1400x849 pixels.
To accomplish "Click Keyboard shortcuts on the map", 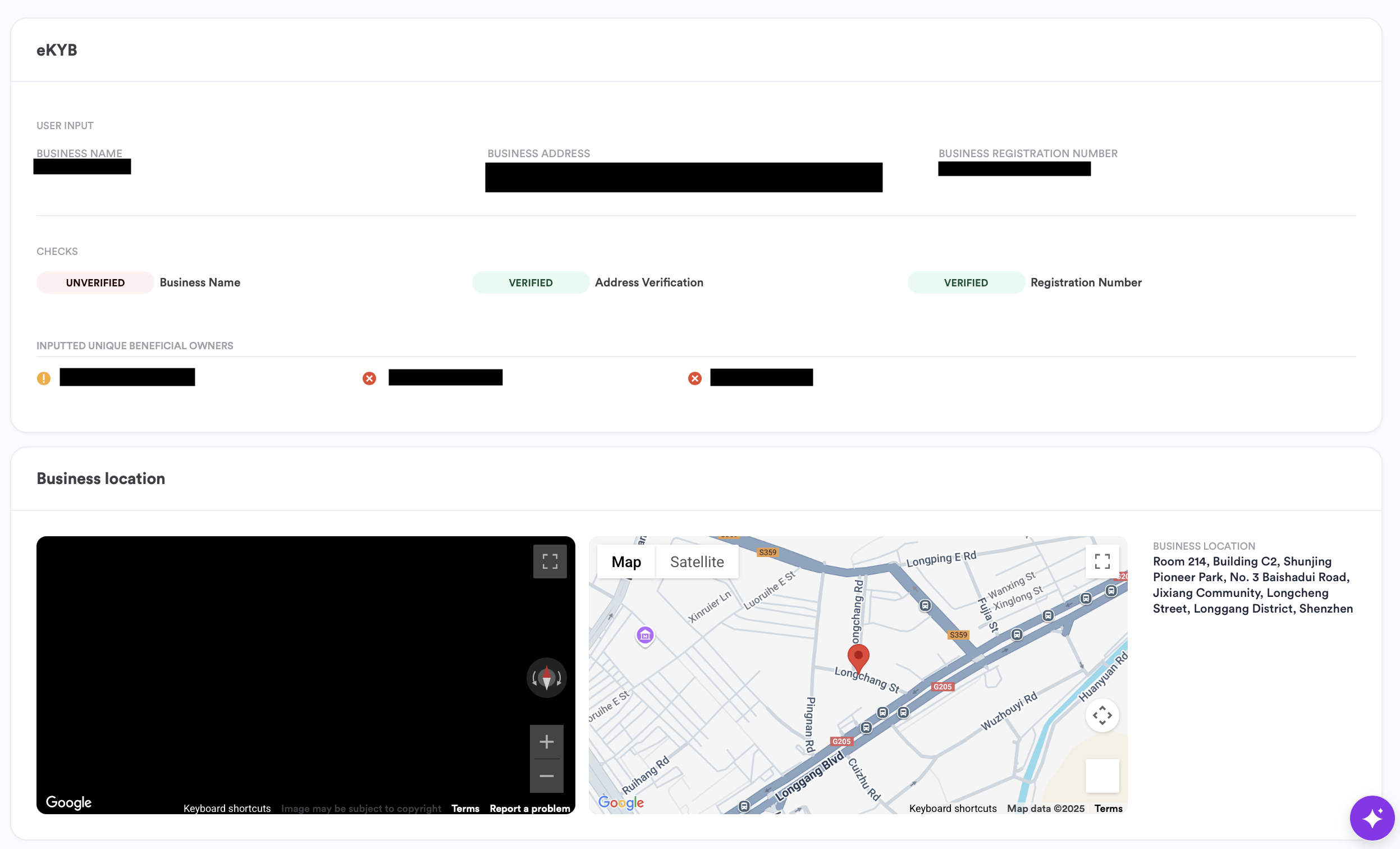I will [x=952, y=808].
